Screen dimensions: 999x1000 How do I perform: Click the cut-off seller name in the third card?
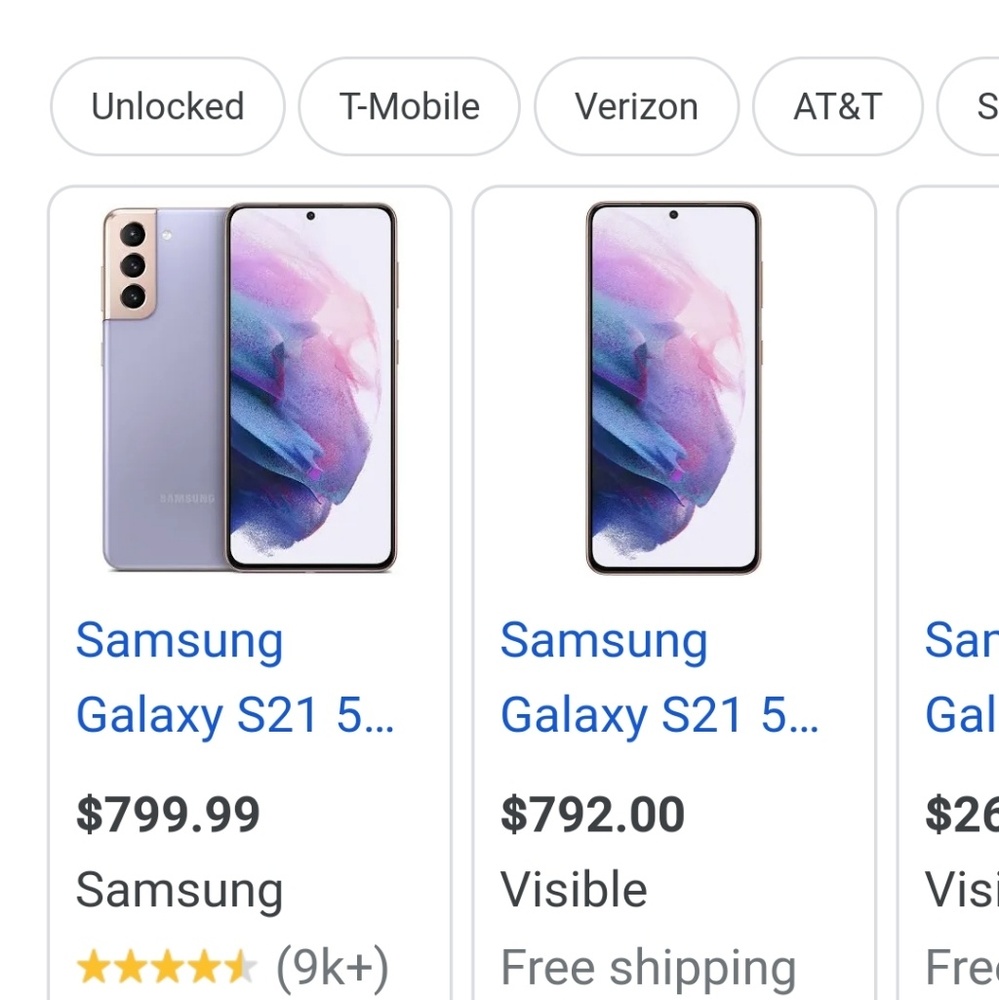(961, 890)
